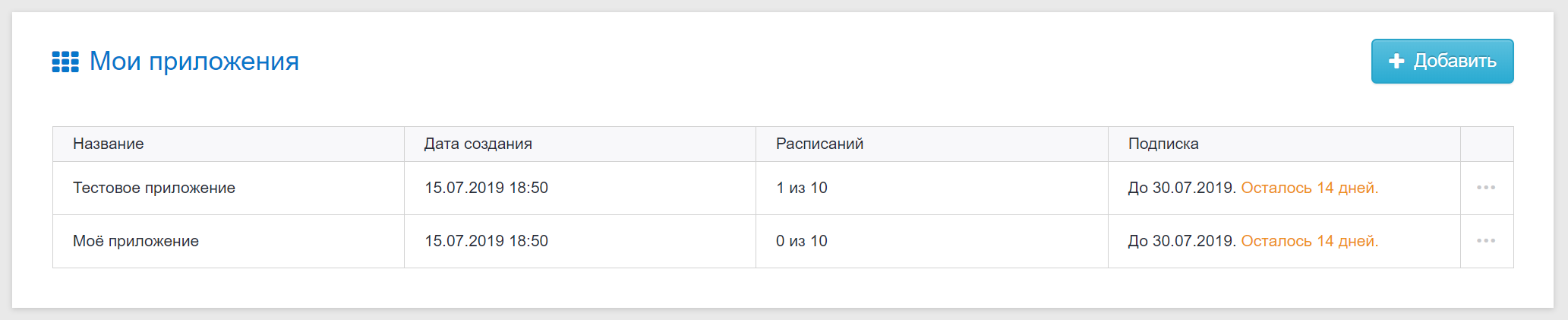
Task: Select the Тестовое приложение row name
Action: click(154, 188)
